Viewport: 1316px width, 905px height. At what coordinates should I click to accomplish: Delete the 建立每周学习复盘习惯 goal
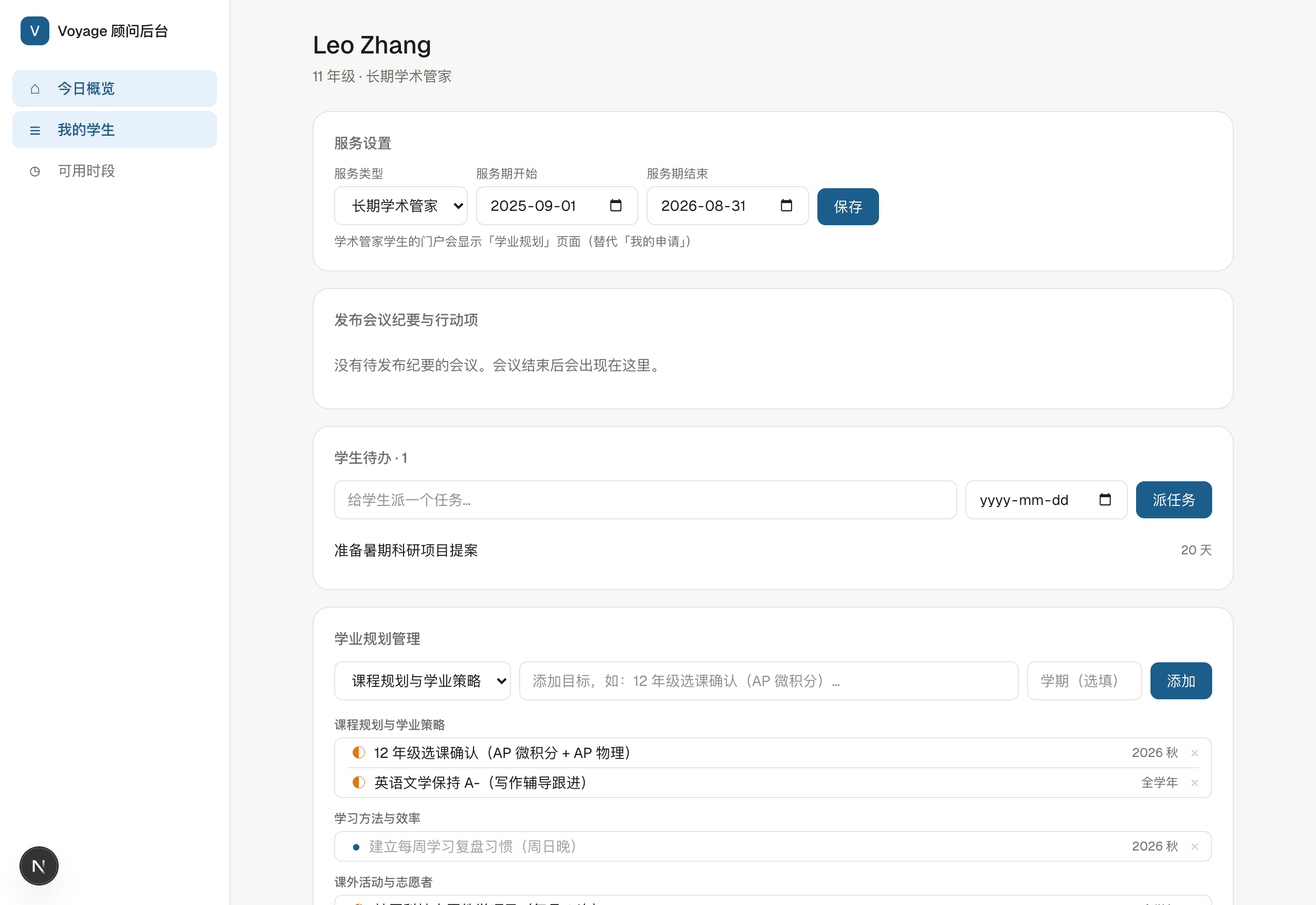(1195, 846)
